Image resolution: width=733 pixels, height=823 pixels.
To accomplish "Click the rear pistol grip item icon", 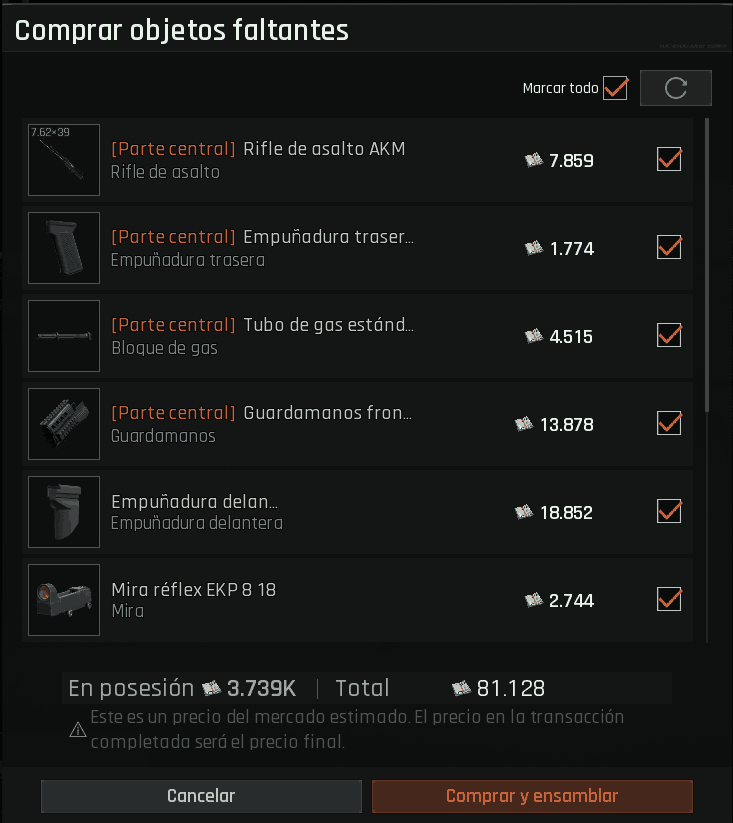I will (x=64, y=248).
